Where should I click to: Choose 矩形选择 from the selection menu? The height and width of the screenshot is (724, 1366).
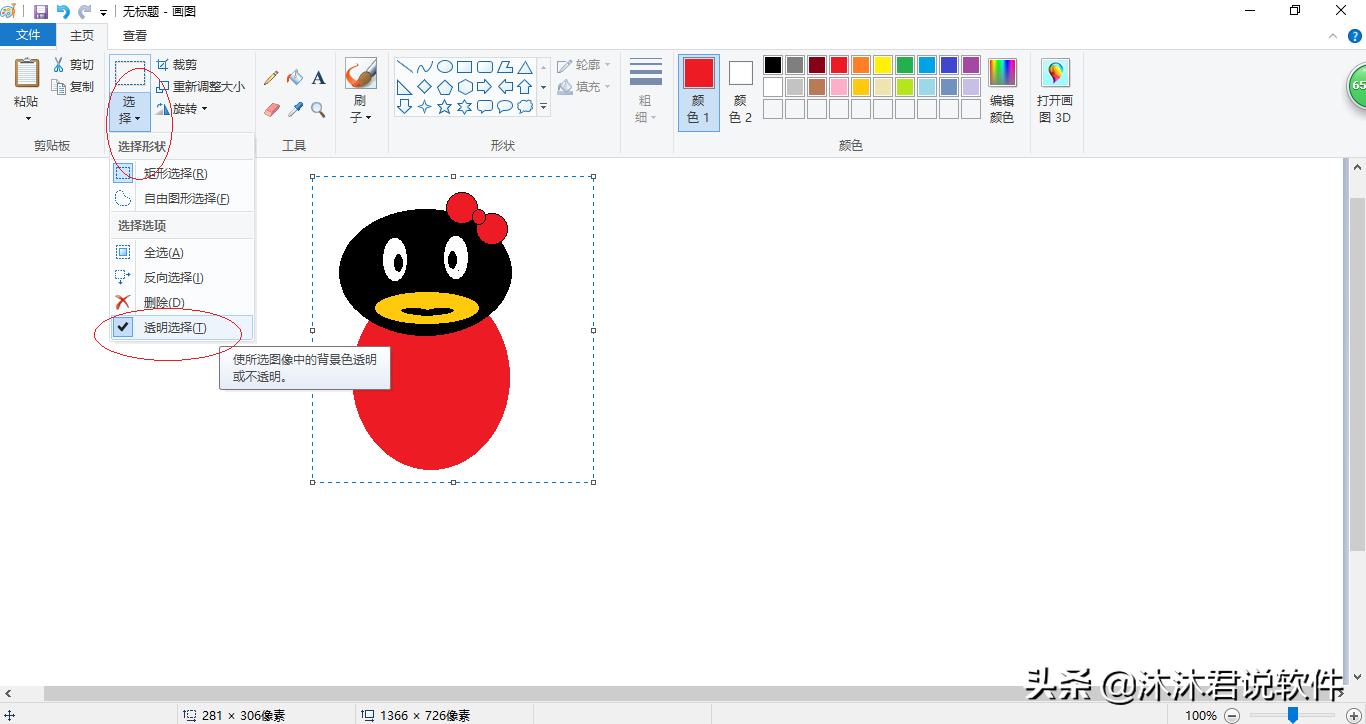coord(181,173)
